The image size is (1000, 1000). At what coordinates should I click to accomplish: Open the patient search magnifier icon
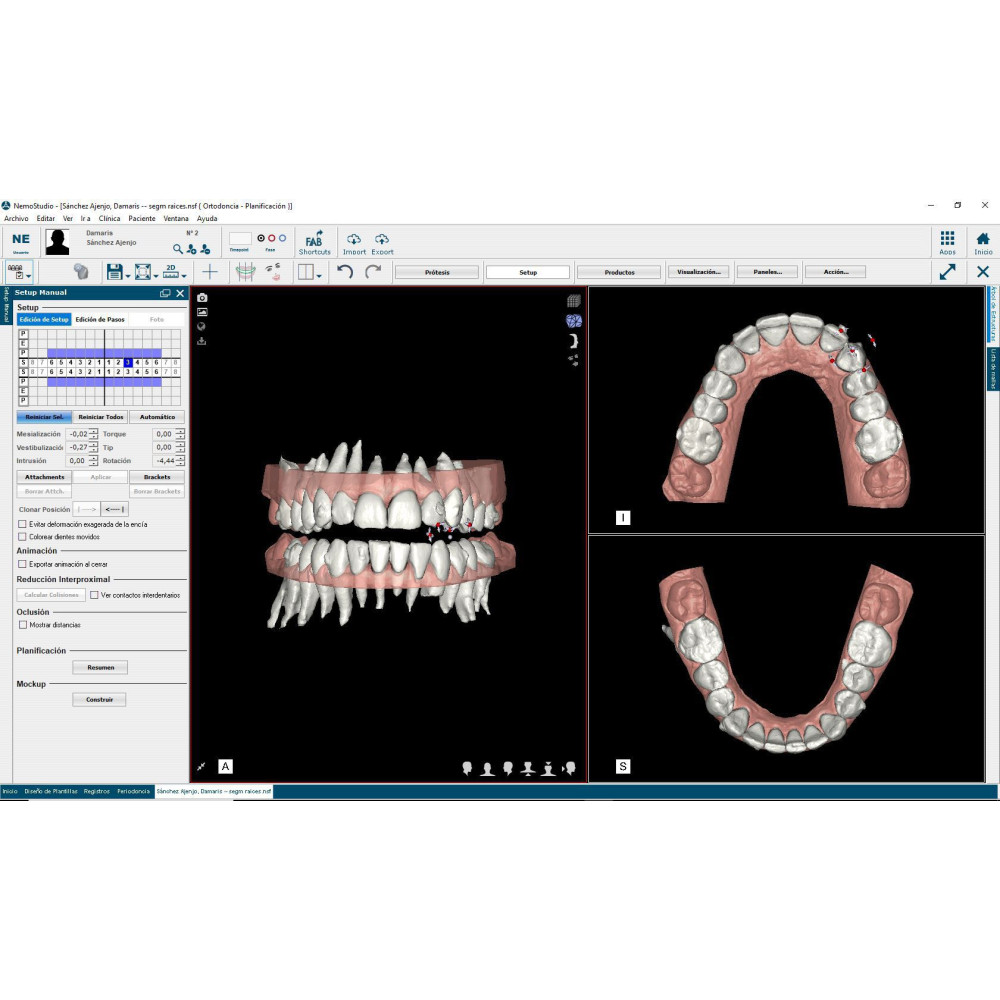click(178, 249)
